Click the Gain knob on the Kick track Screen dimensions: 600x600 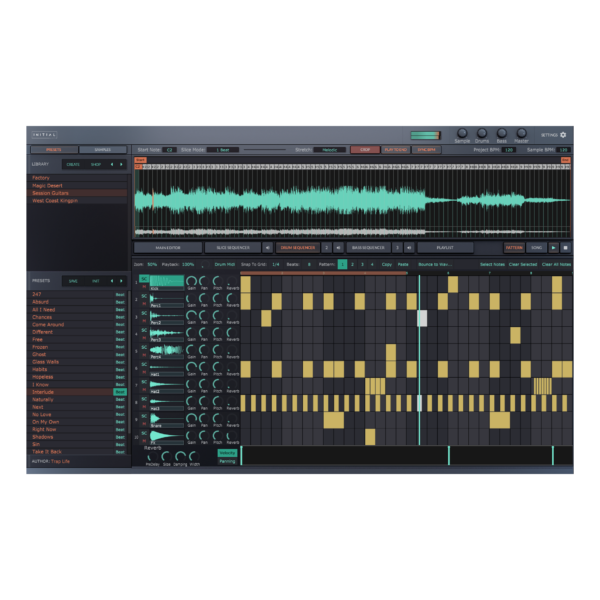pos(190,281)
